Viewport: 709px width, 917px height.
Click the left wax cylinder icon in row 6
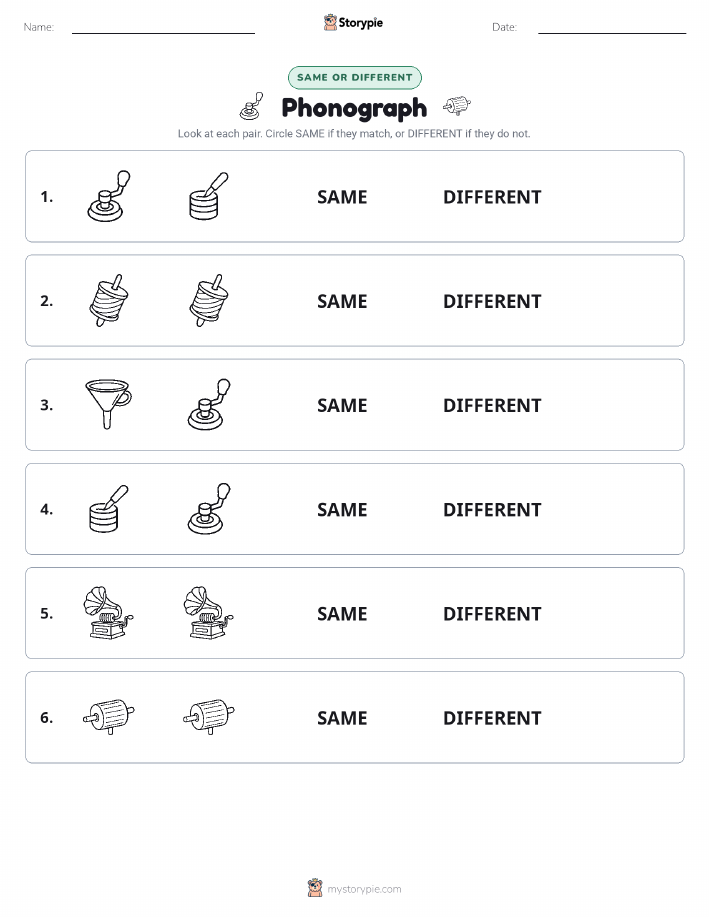[109, 716]
